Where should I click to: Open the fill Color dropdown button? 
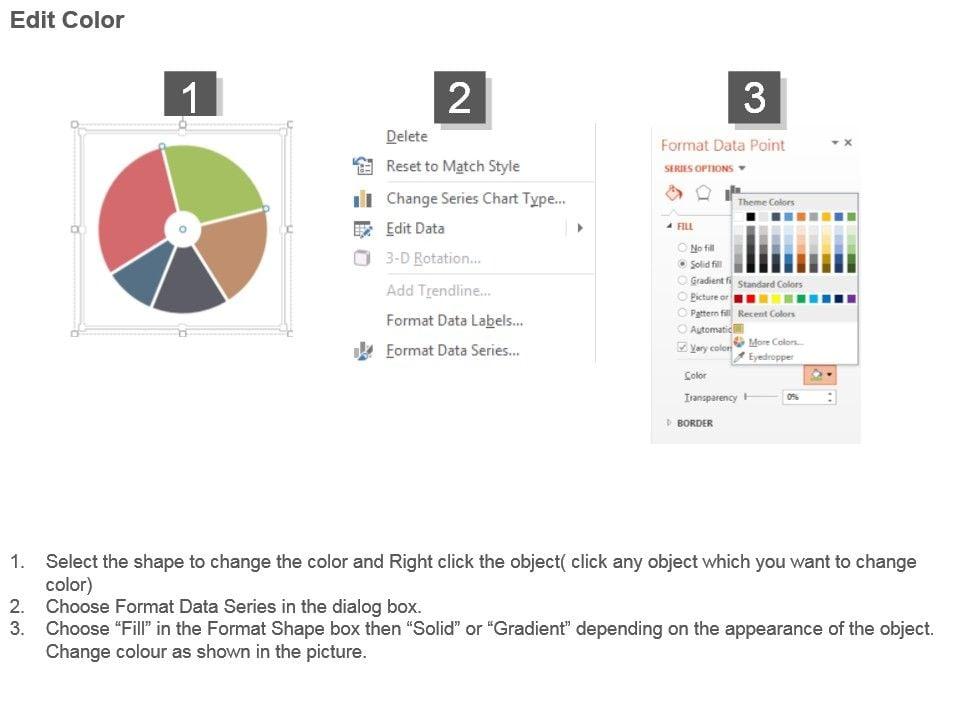pyautogui.click(x=819, y=375)
